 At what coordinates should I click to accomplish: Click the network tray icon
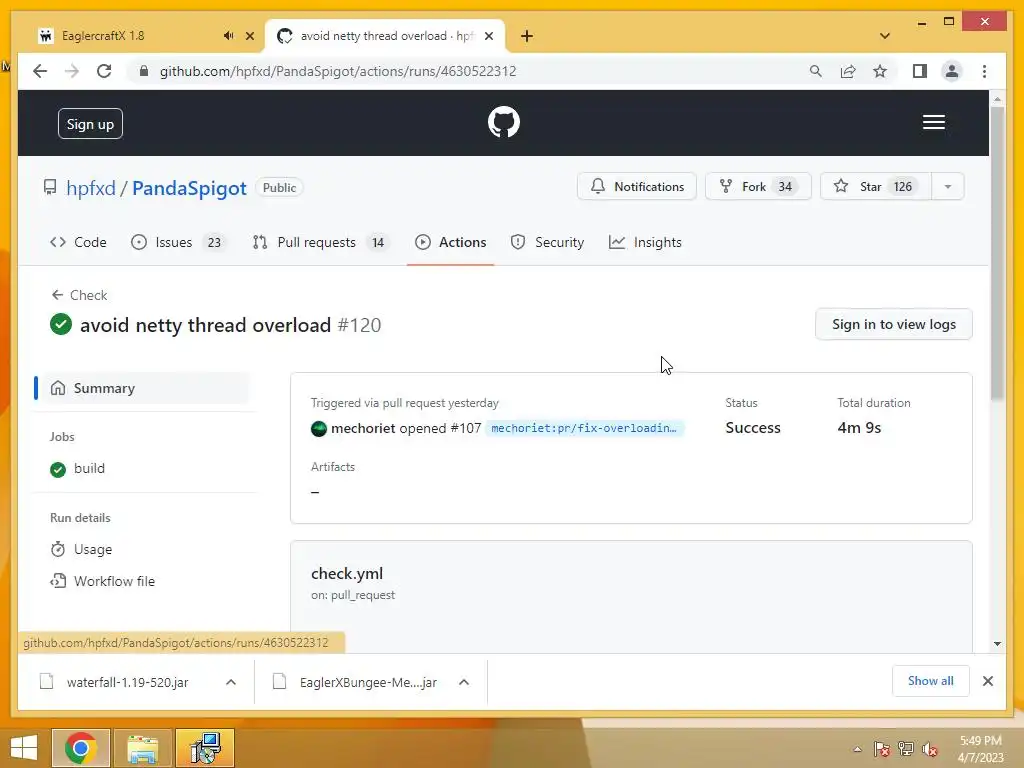(x=906, y=748)
